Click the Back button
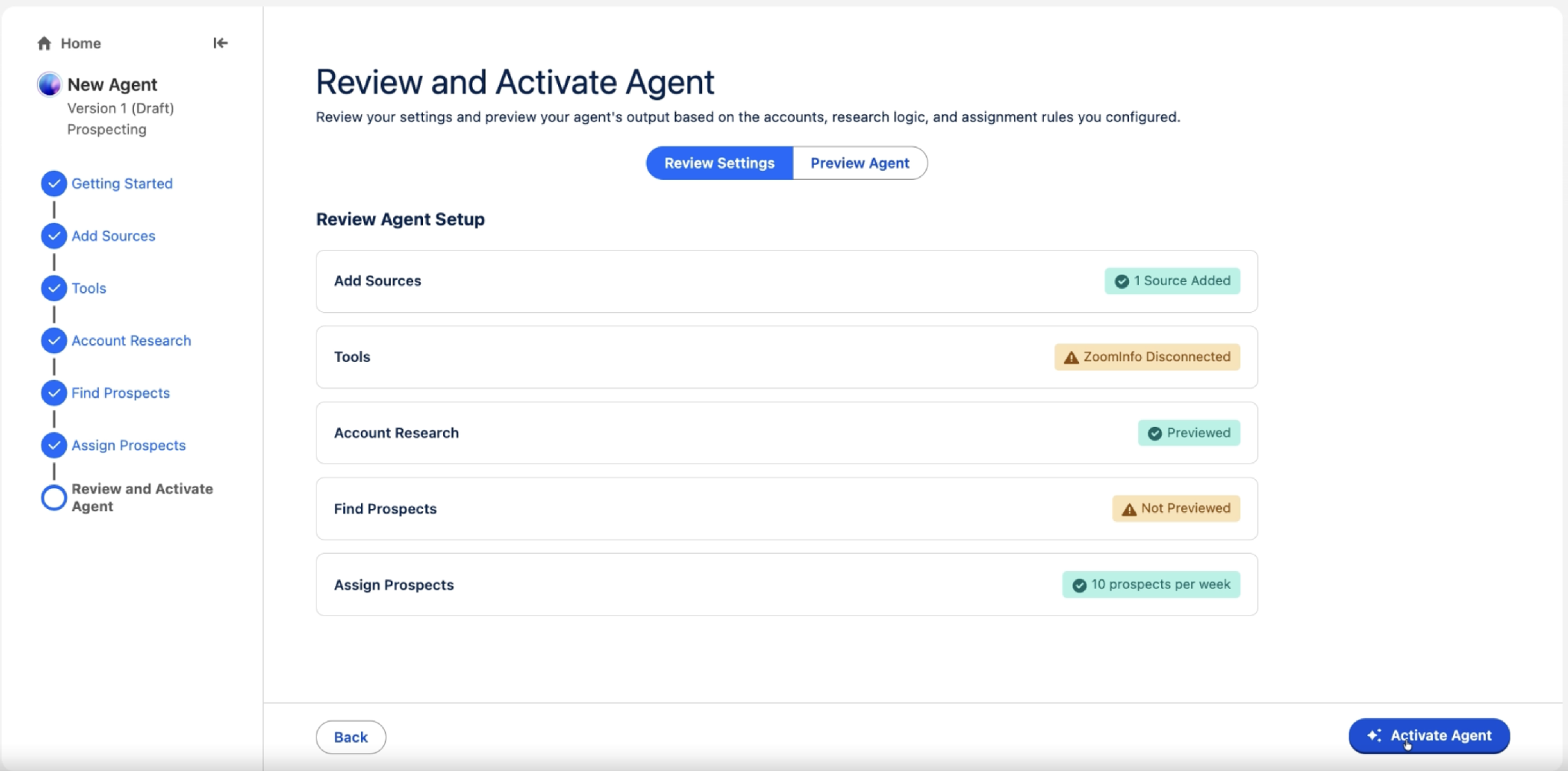Image resolution: width=1568 pixels, height=771 pixels. 351,737
